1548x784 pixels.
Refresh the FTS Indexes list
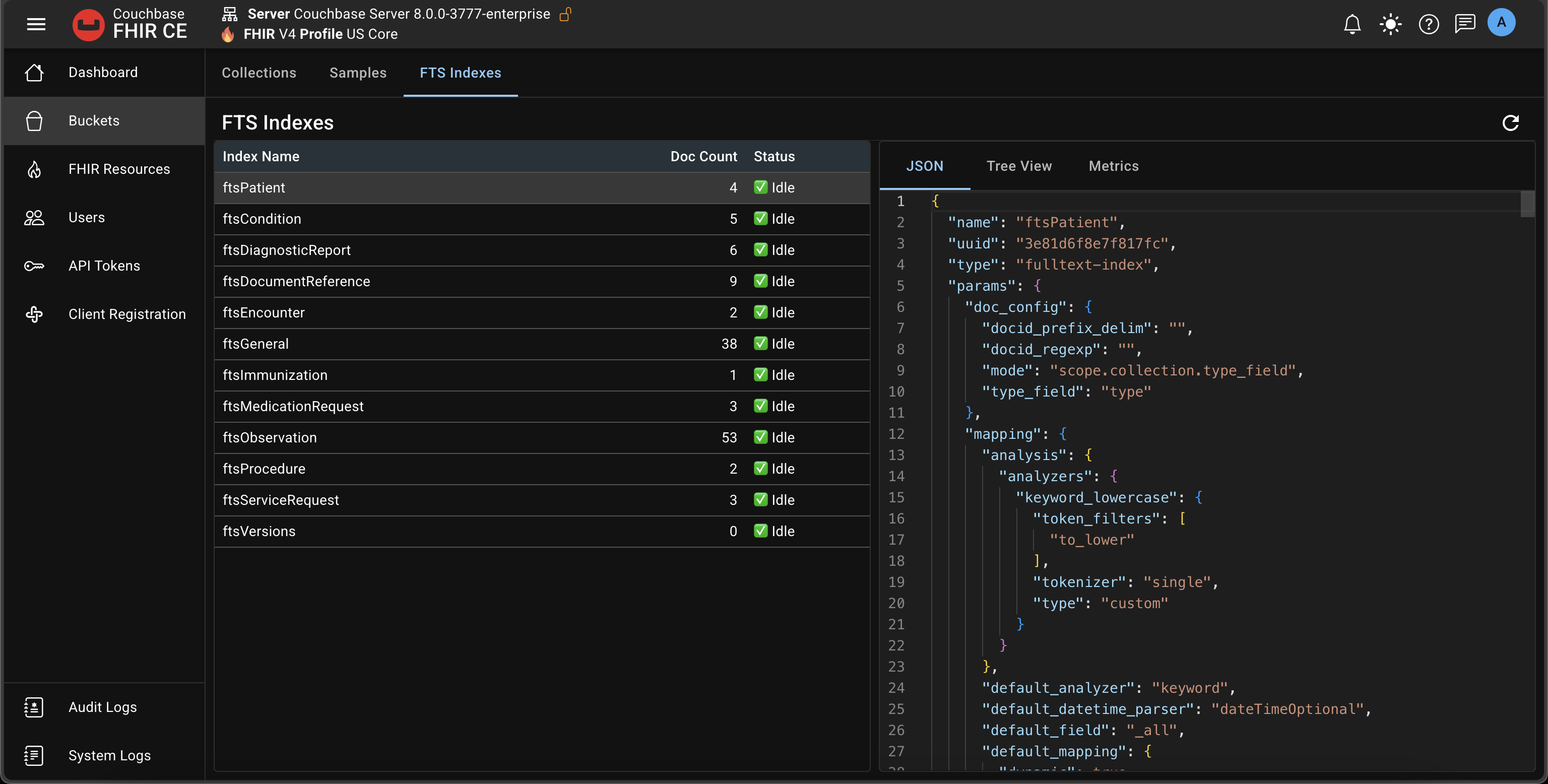click(1510, 122)
